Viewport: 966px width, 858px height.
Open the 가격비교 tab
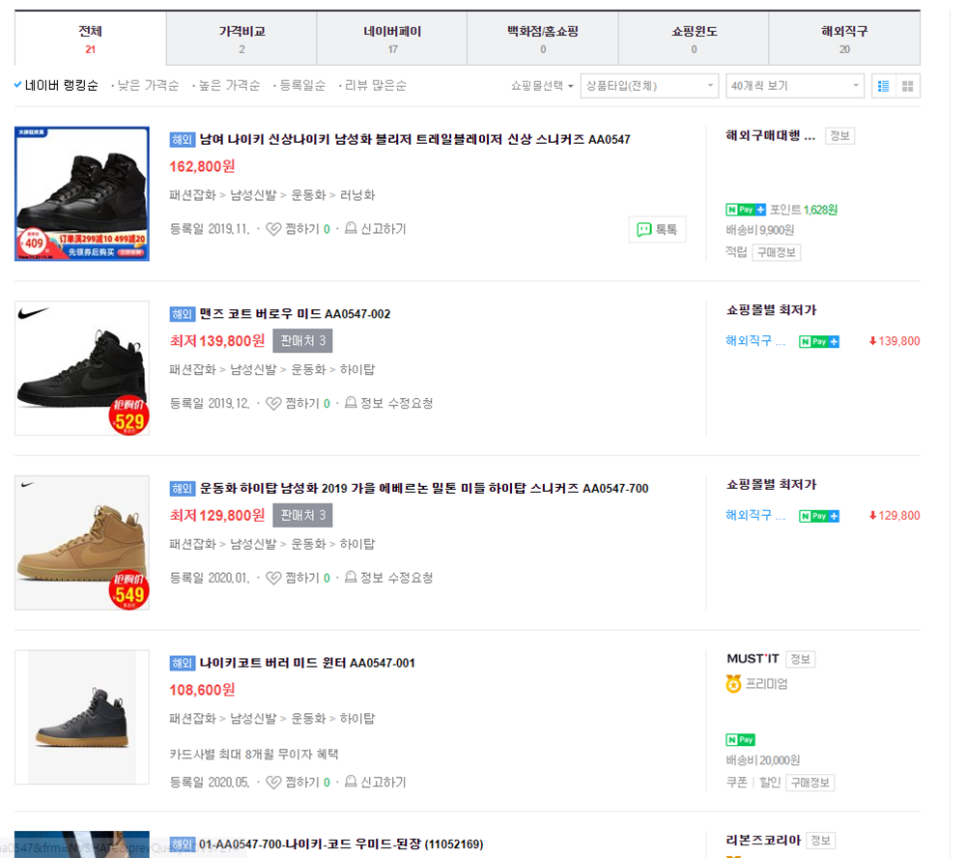242,38
